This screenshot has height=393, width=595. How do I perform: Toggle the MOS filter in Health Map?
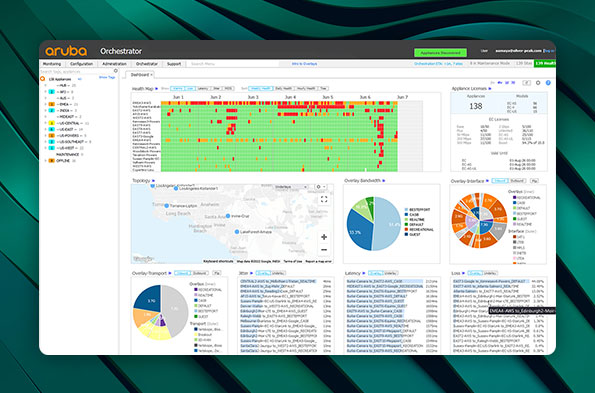click(228, 88)
